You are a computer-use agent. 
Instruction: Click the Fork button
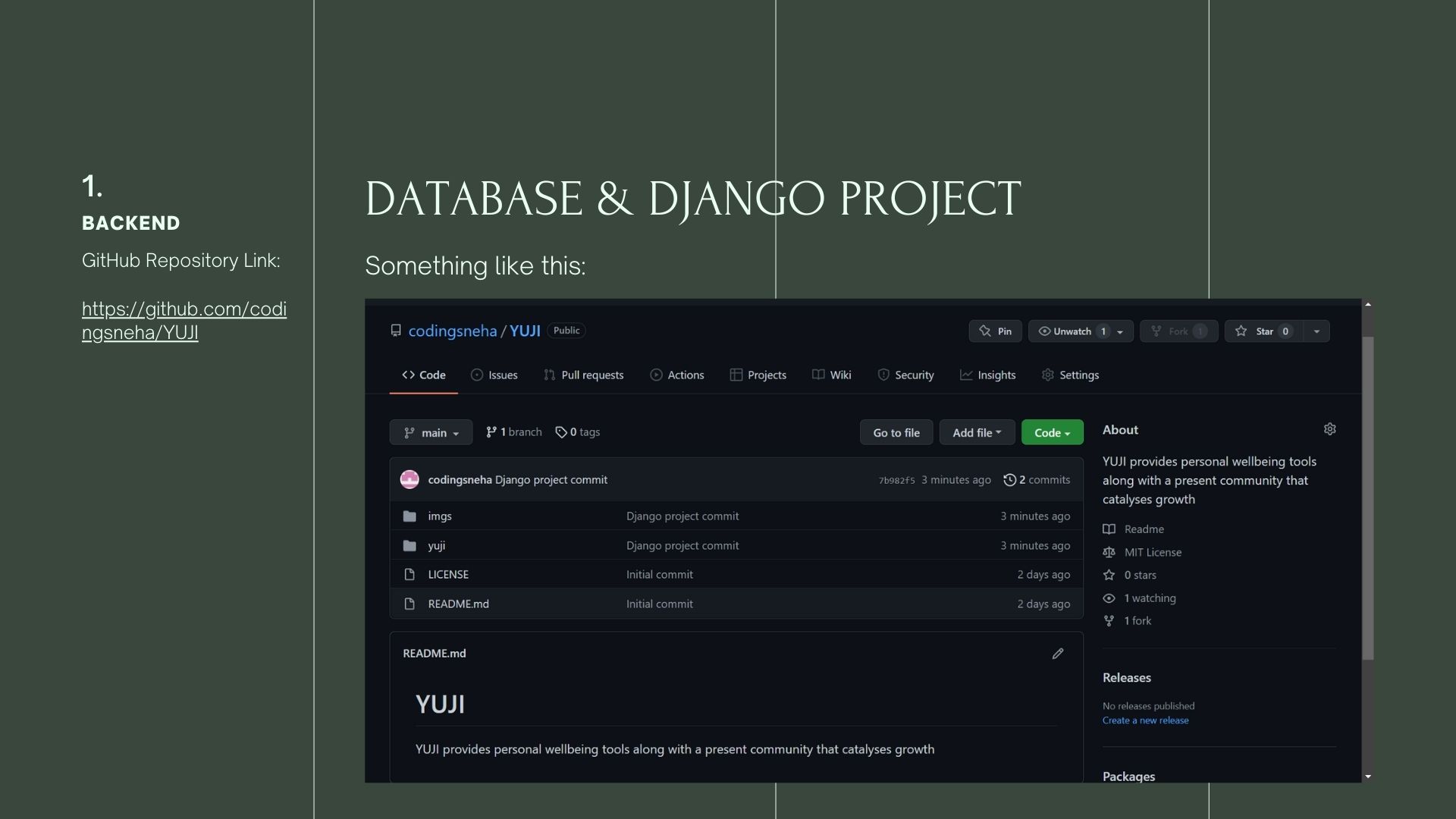click(1179, 331)
